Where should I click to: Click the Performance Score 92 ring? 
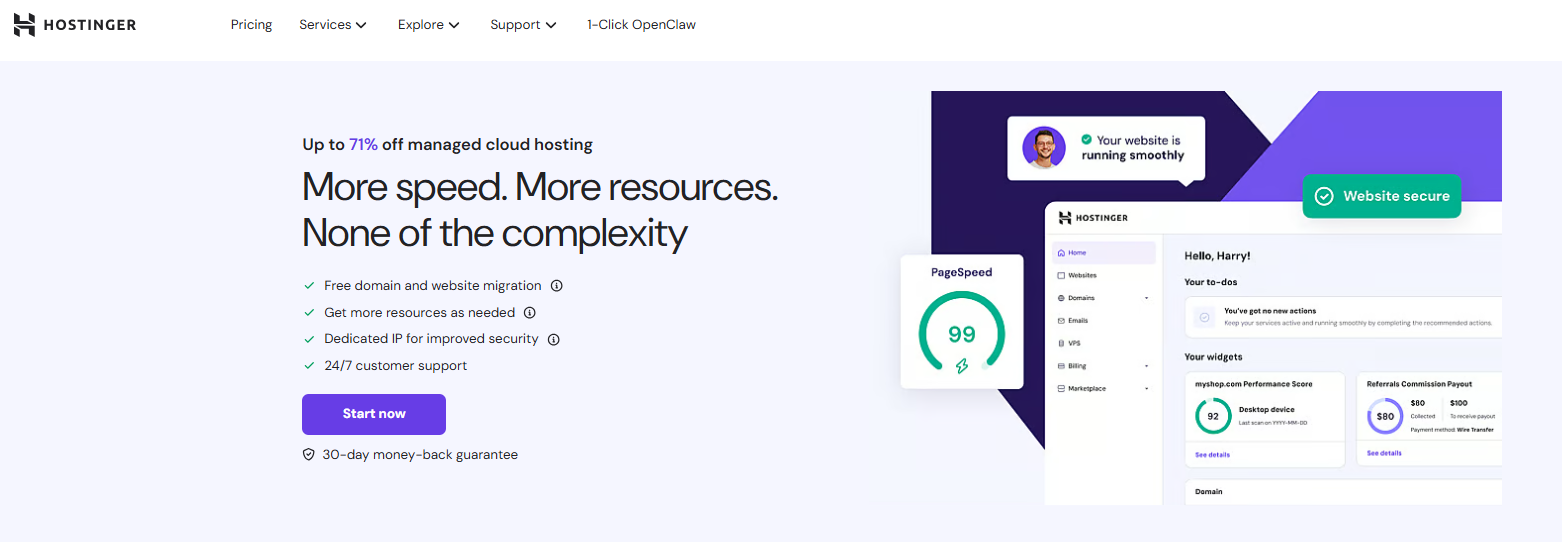(1213, 416)
